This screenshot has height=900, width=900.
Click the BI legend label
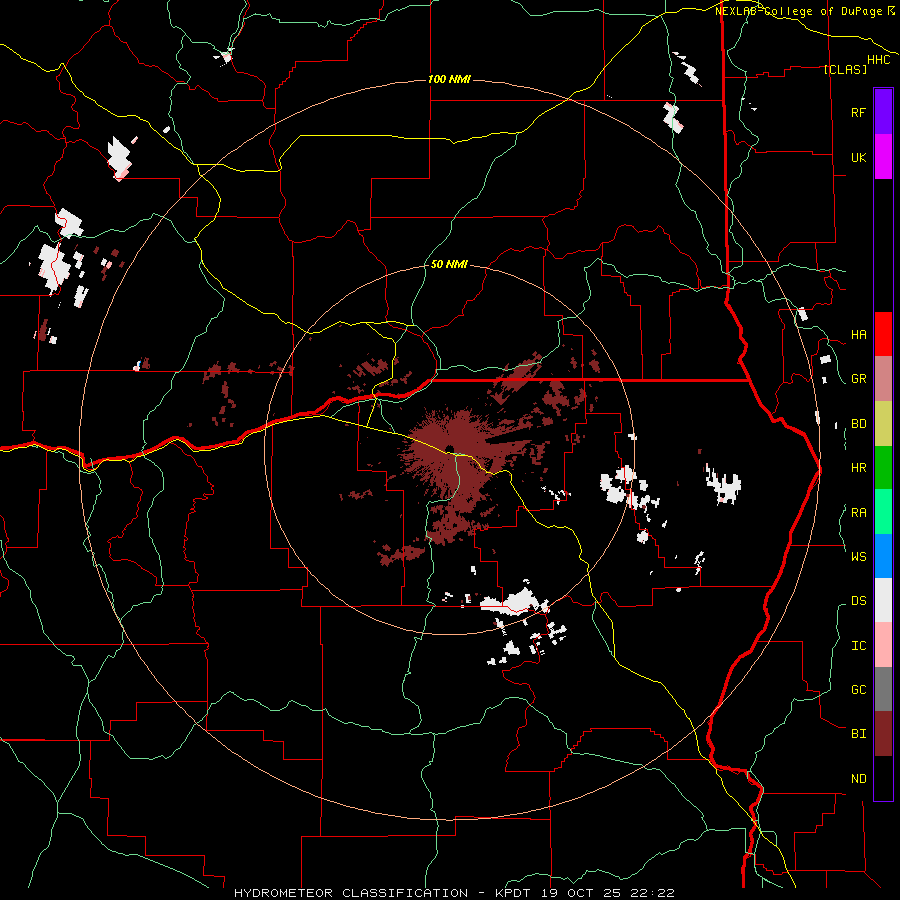[x=858, y=734]
